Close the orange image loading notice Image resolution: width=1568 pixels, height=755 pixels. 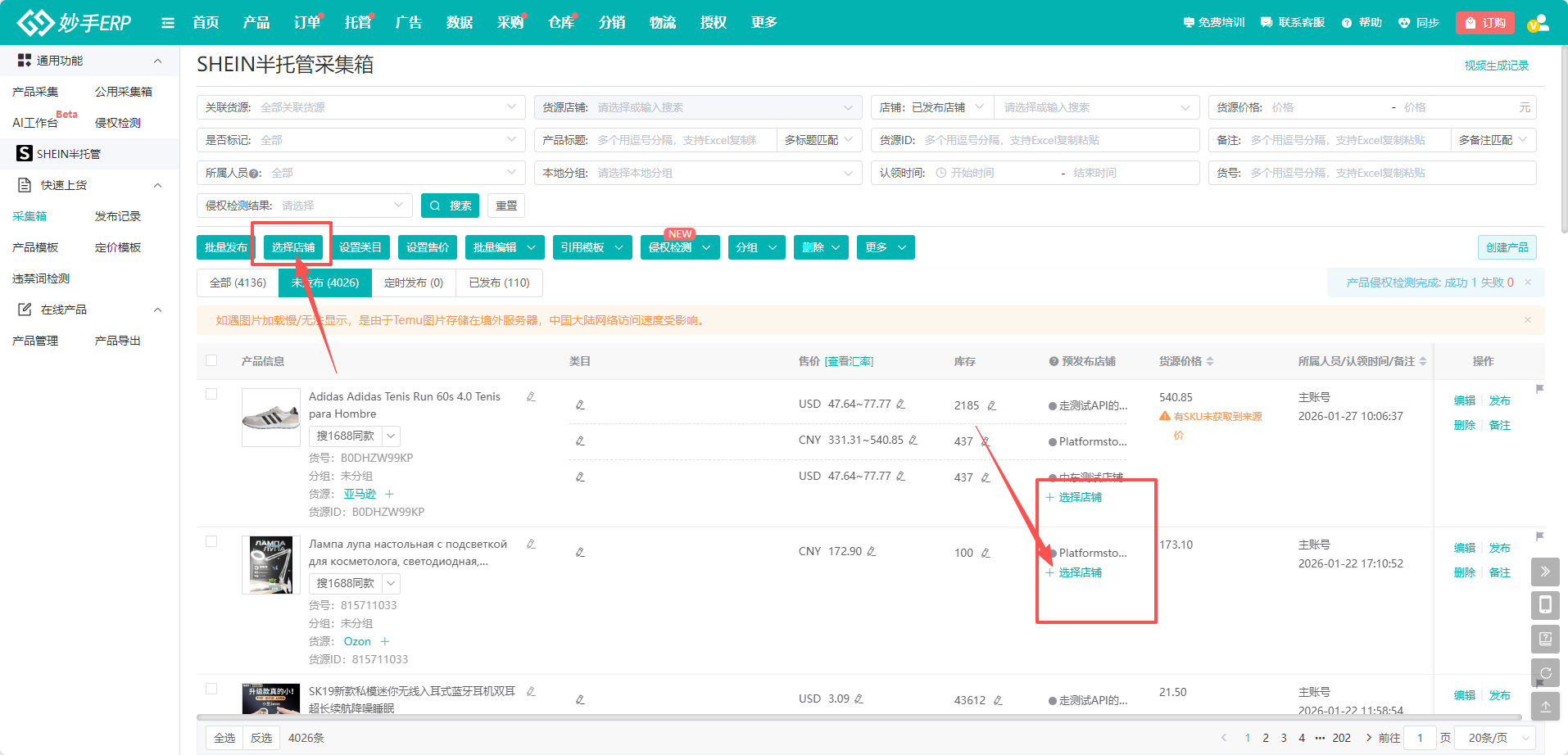tap(1528, 320)
